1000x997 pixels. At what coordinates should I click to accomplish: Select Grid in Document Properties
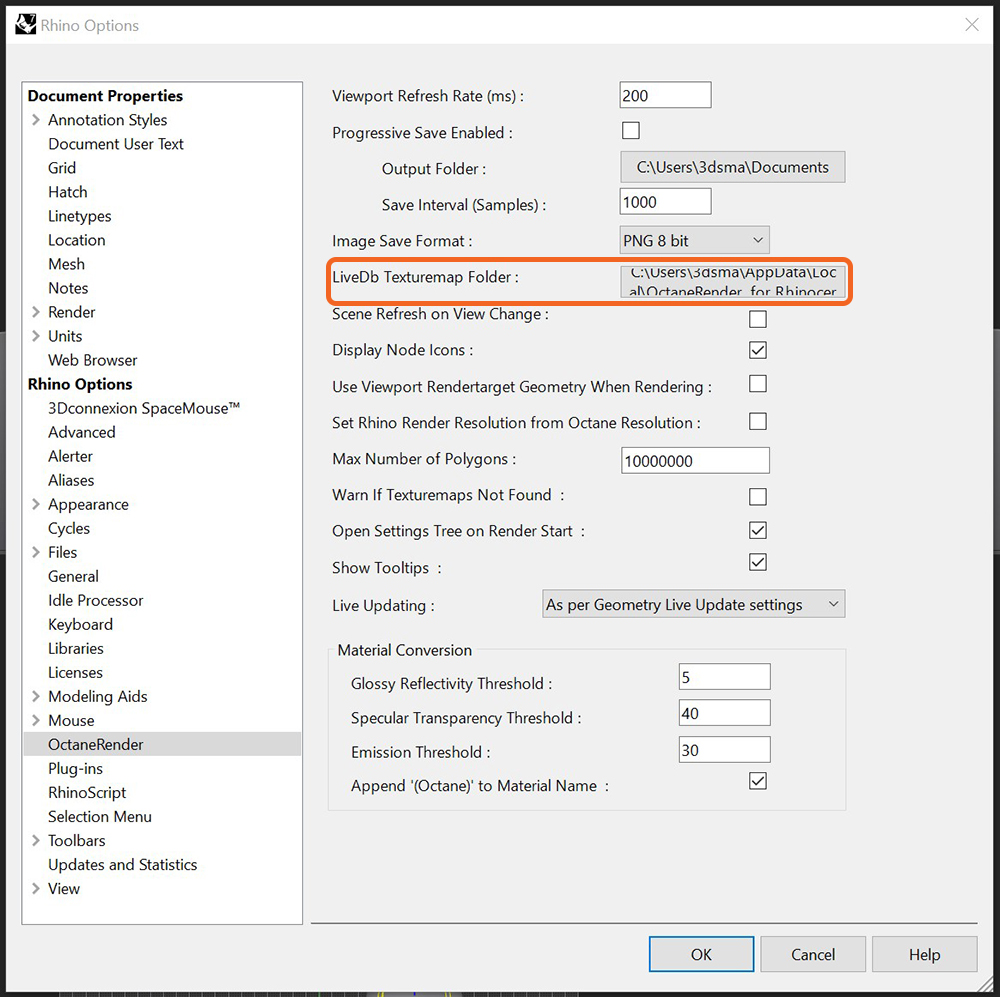pos(62,168)
